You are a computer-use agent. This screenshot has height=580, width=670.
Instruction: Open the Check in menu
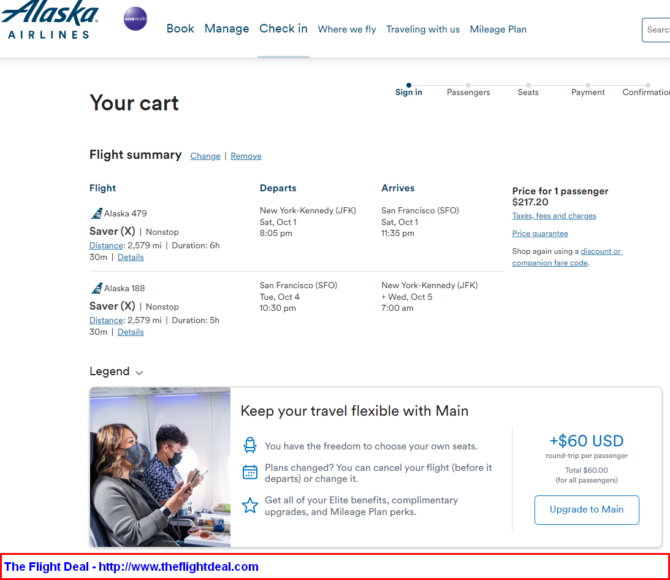pos(283,29)
